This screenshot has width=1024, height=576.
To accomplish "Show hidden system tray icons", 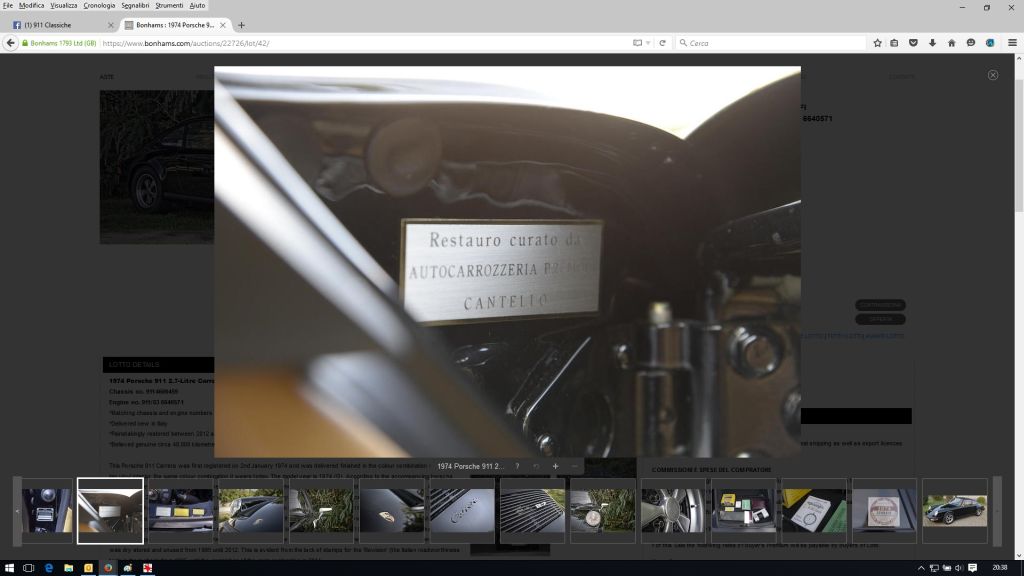I will point(921,568).
